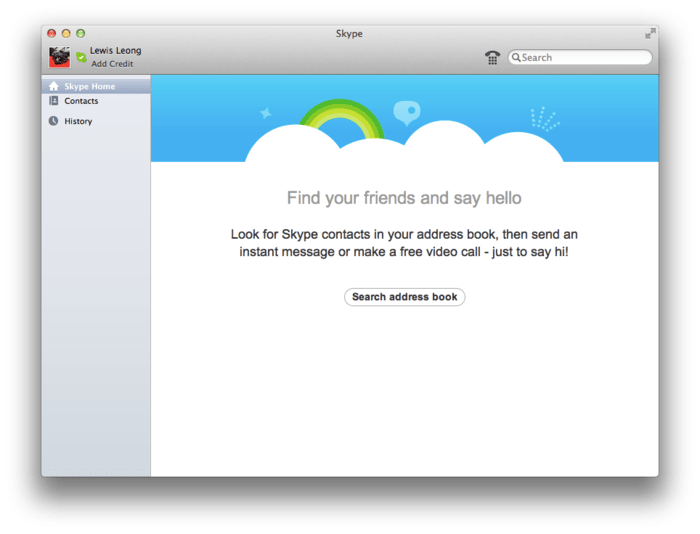Click the magnifier icon in Search field

(x=516, y=57)
